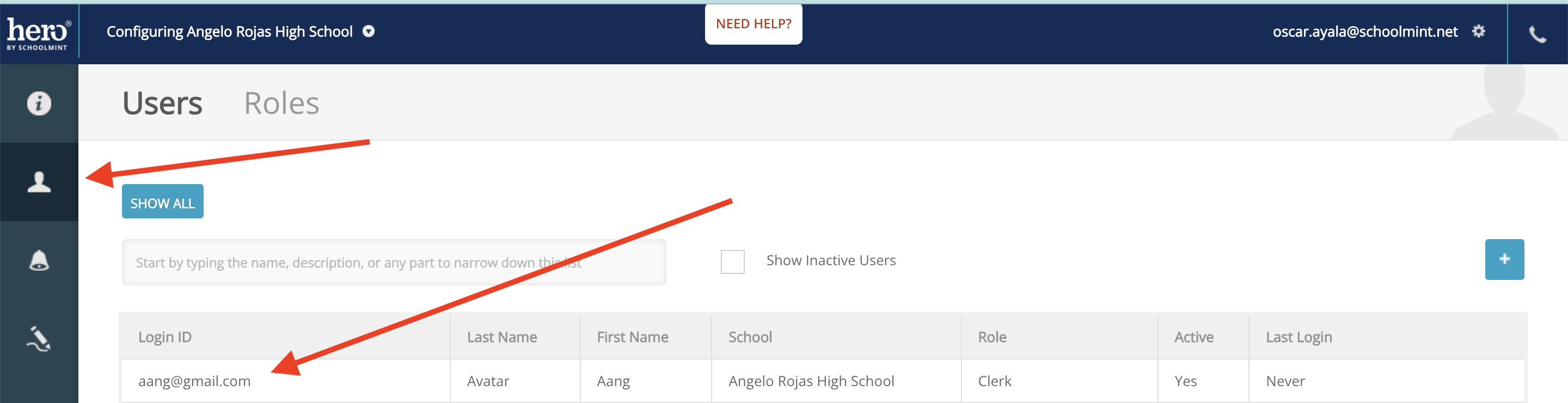1568x403 pixels.
Task: Open the info sidebar icon
Action: click(x=39, y=103)
